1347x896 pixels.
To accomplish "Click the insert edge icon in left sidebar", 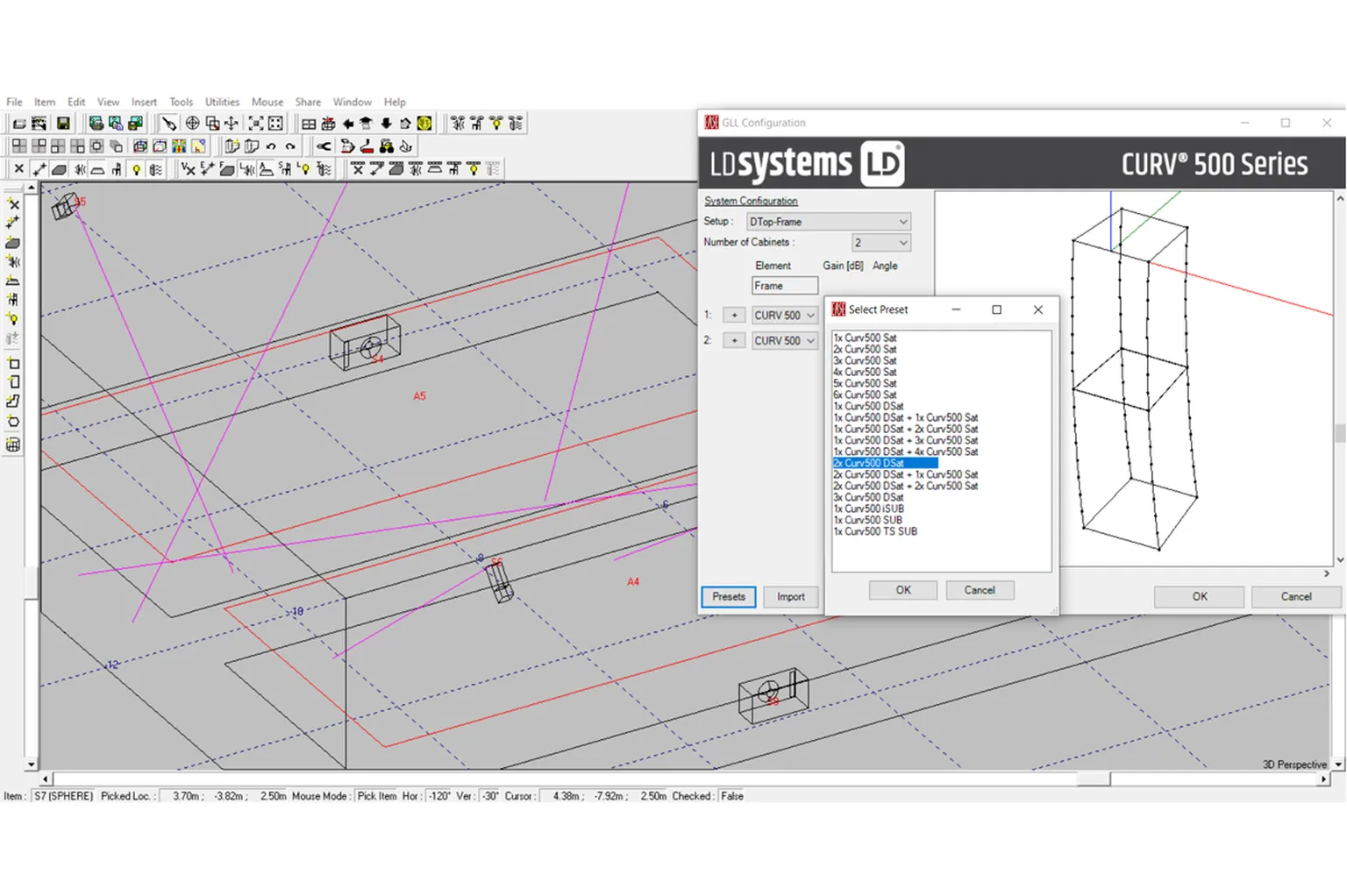I will point(13,224).
